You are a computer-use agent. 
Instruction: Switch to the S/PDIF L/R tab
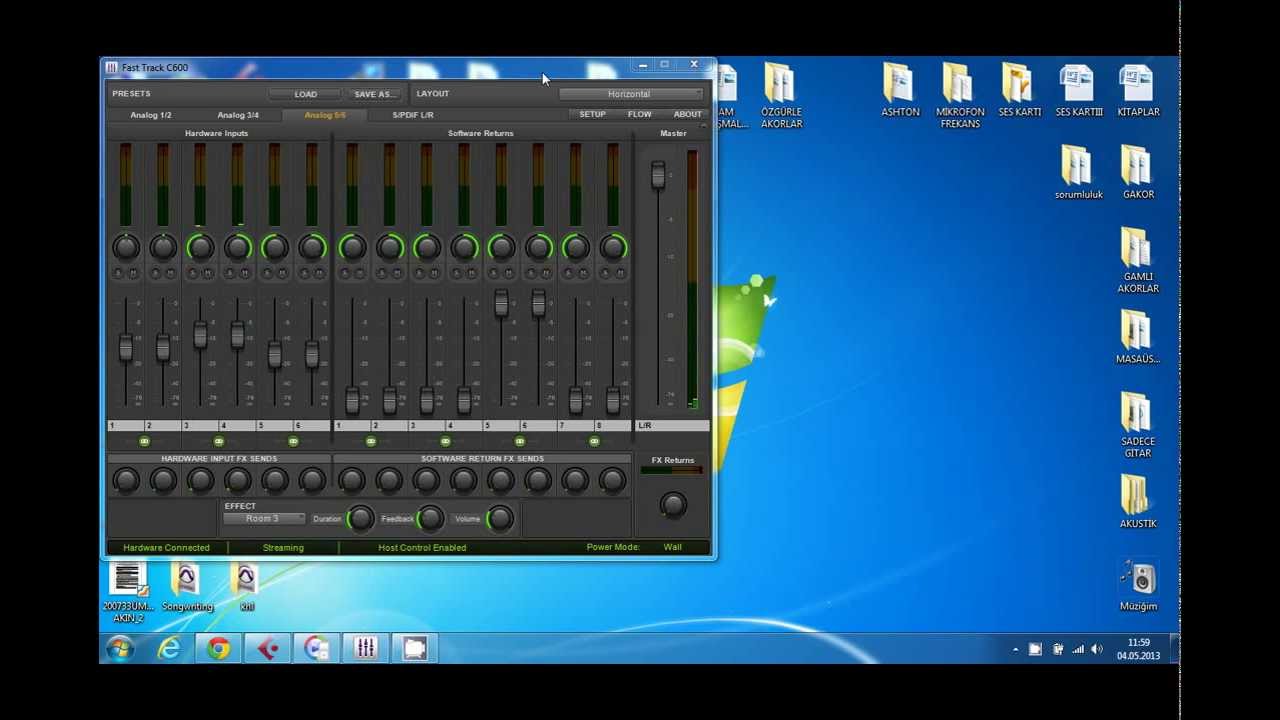pos(413,115)
